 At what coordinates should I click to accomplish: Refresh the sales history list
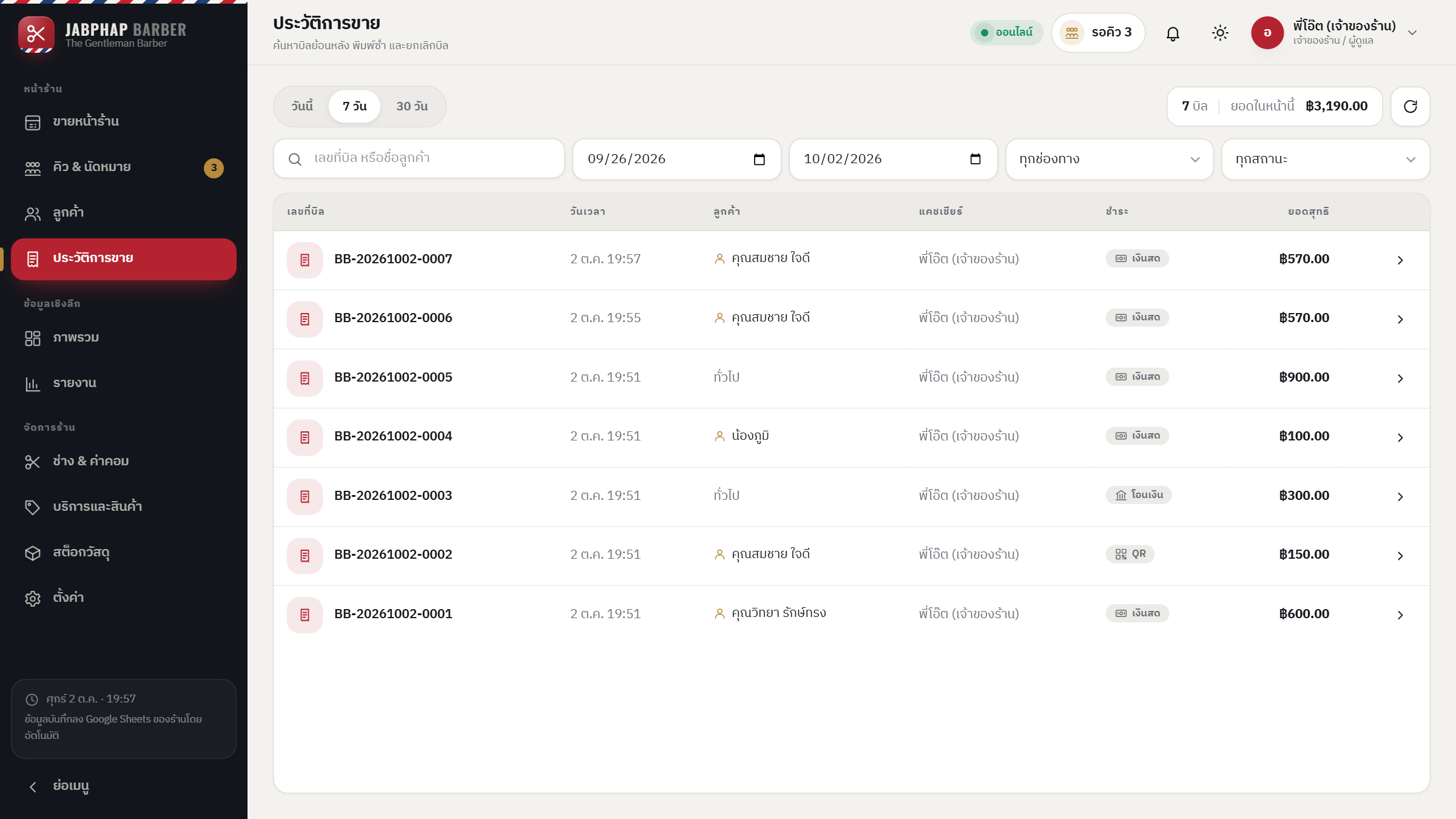1410,107
